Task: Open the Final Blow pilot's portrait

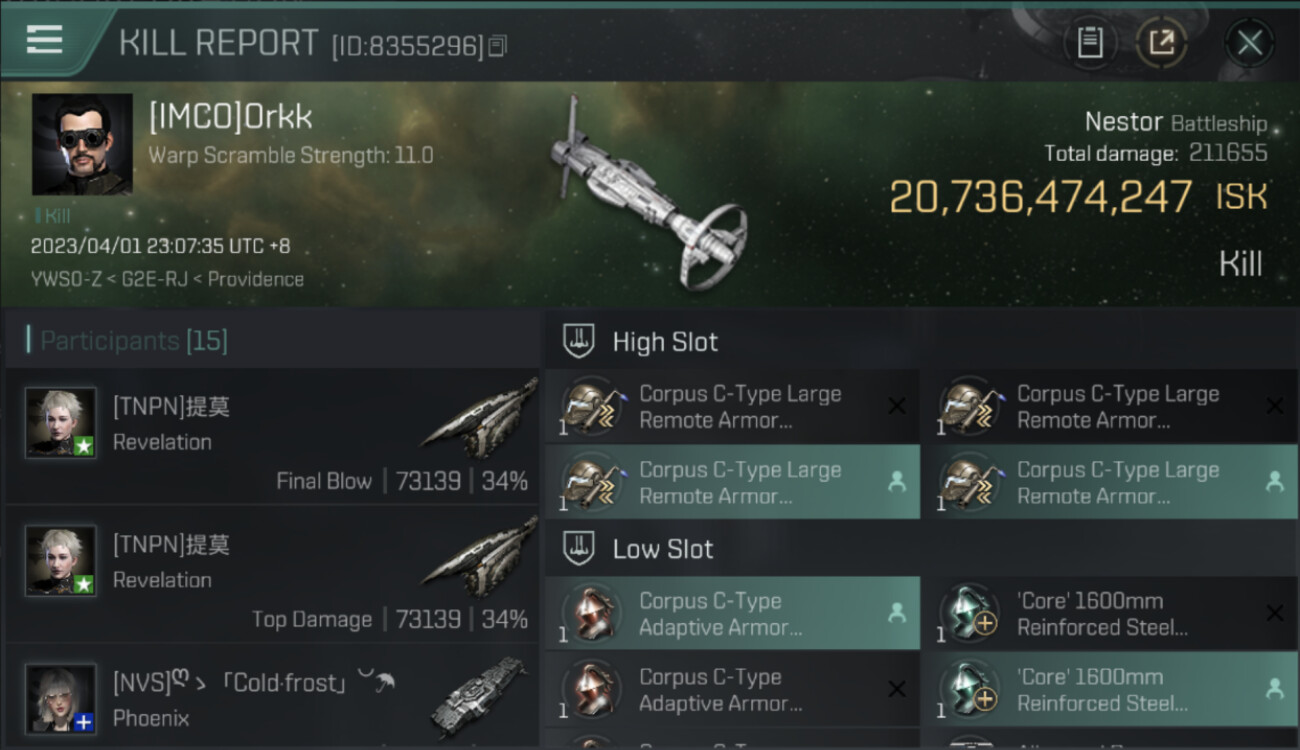Action: pos(61,422)
